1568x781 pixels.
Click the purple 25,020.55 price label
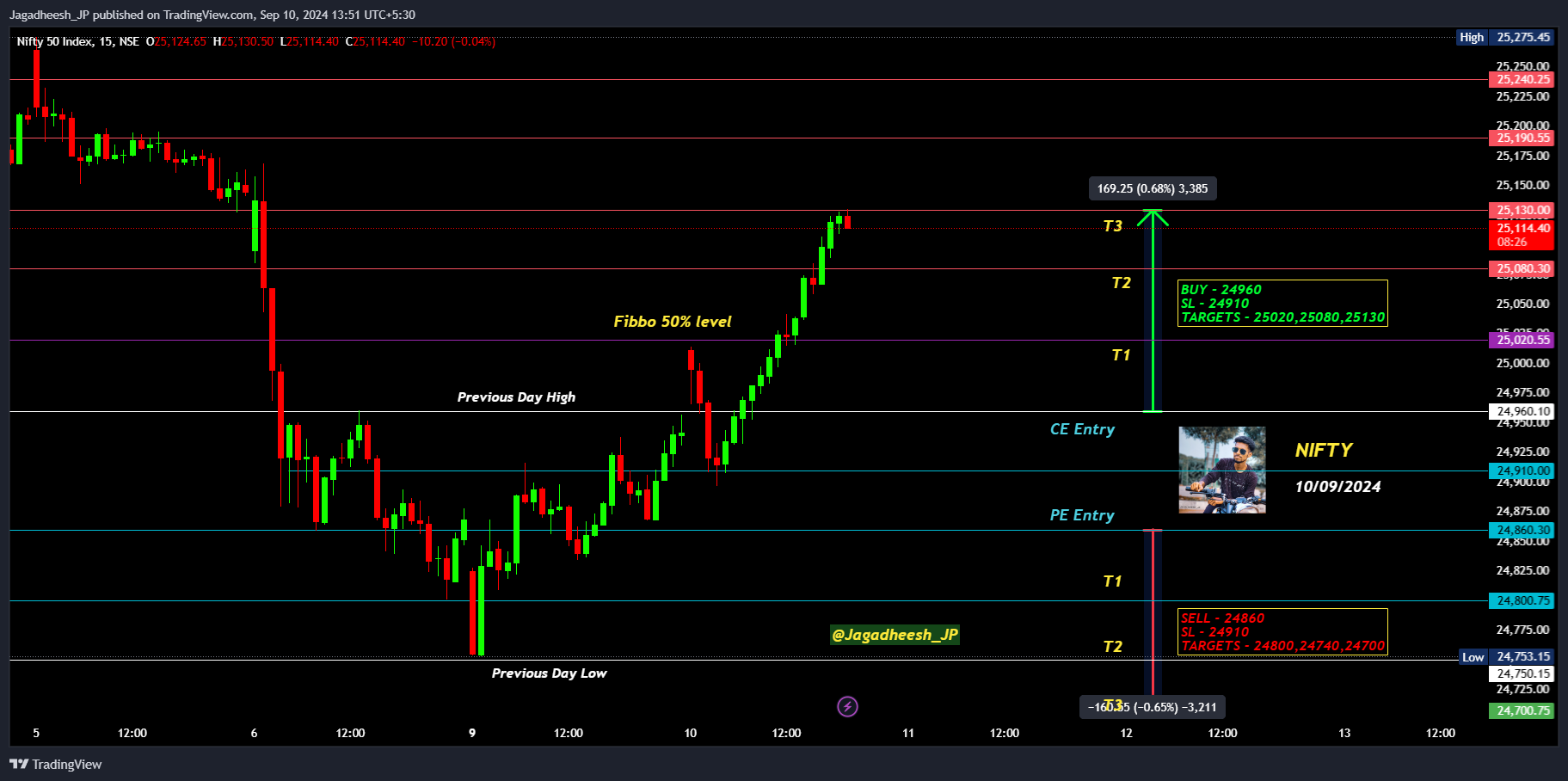(x=1522, y=340)
